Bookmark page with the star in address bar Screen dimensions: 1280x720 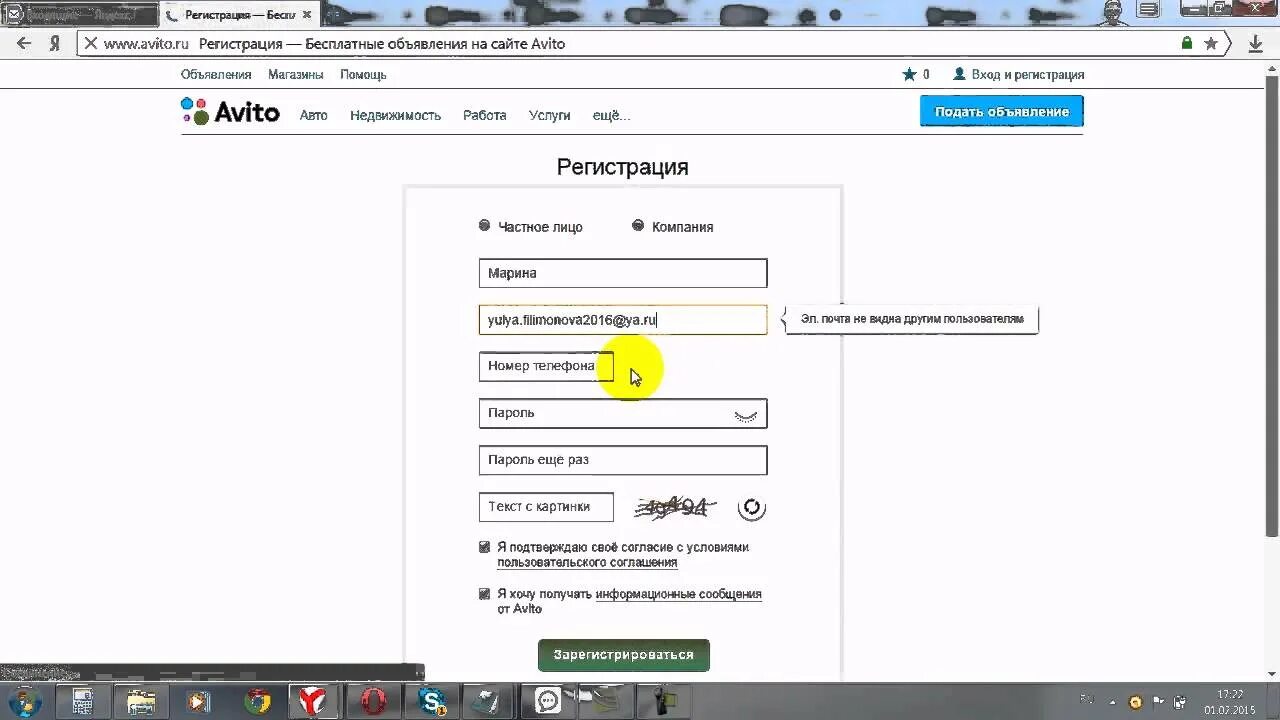coord(1211,44)
